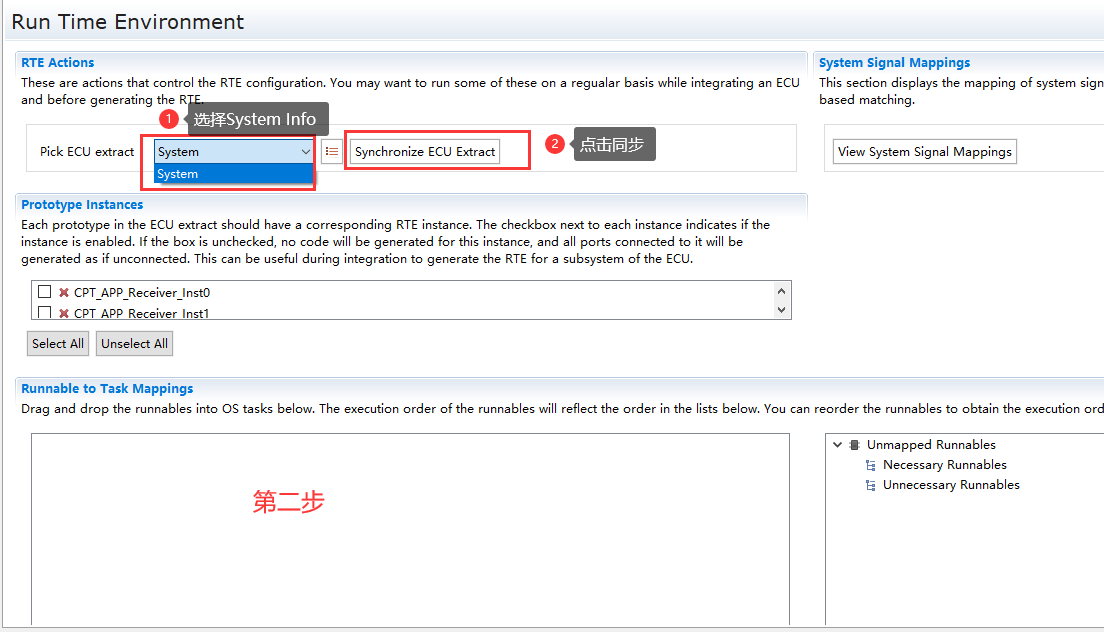Click the empty OS task mapping area
This screenshot has width=1104, height=632.
click(x=410, y=560)
